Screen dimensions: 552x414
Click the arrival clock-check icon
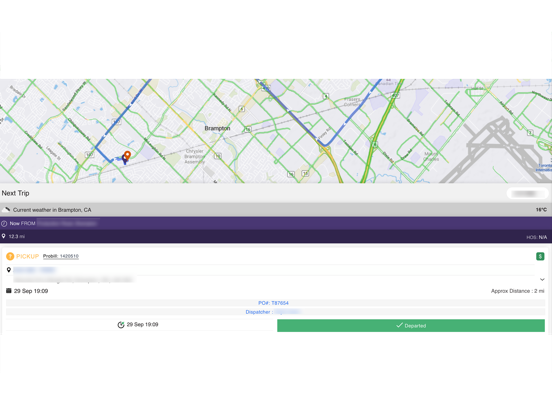pyautogui.click(x=121, y=325)
